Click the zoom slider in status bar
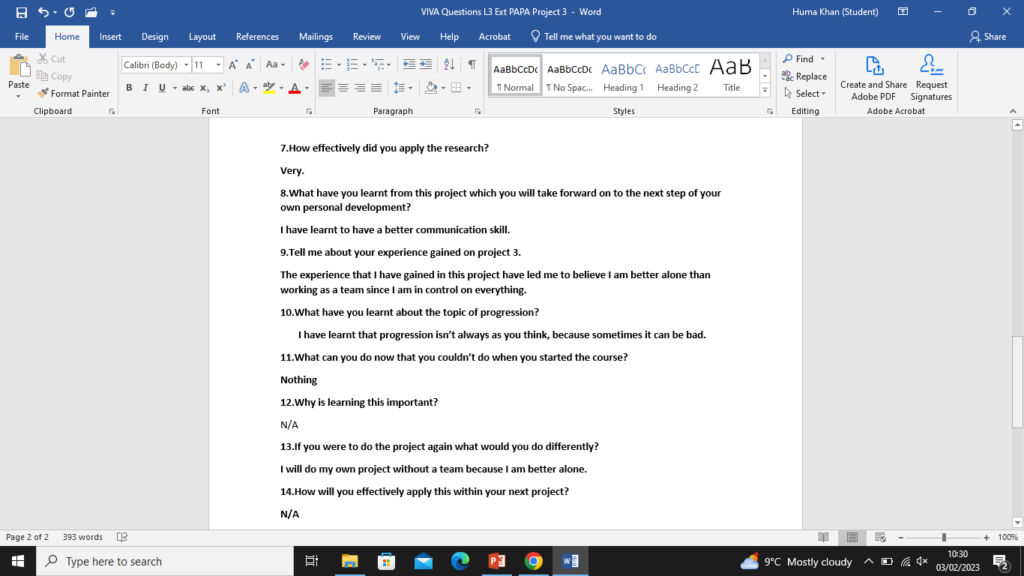 [943, 537]
